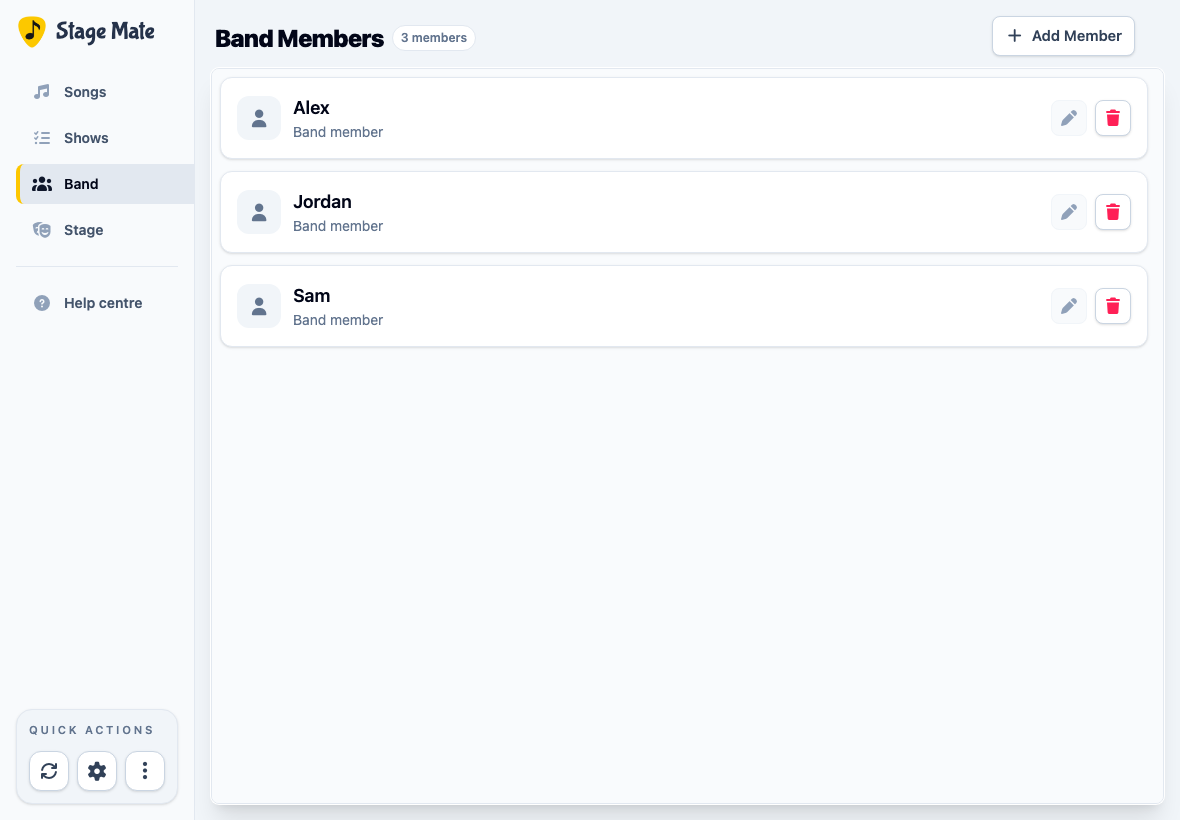The height and width of the screenshot is (820, 1180).
Task: Click the Stage Mate guitar pick logo
Action: click(32, 32)
